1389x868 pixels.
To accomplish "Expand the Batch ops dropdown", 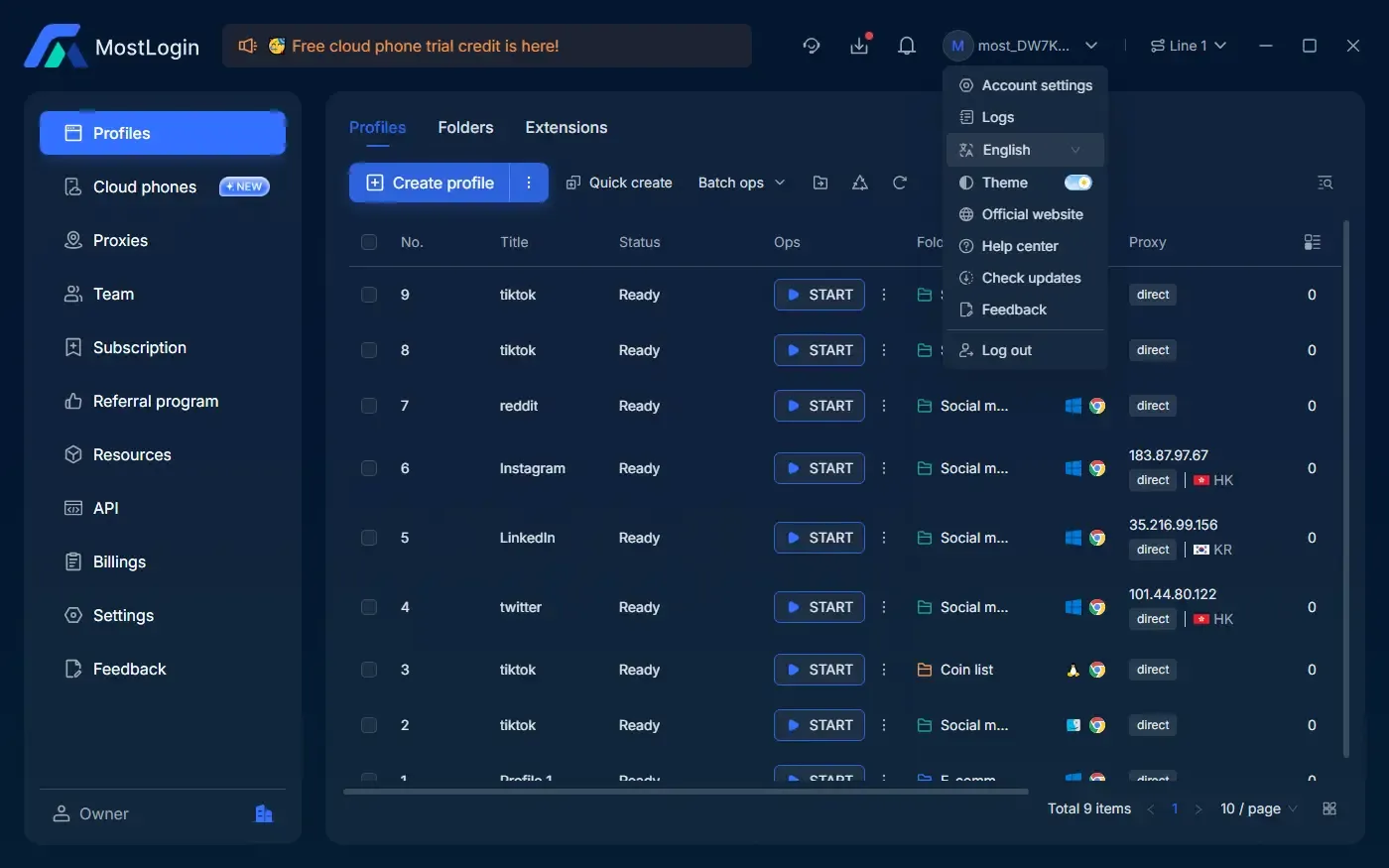I will pos(741,183).
